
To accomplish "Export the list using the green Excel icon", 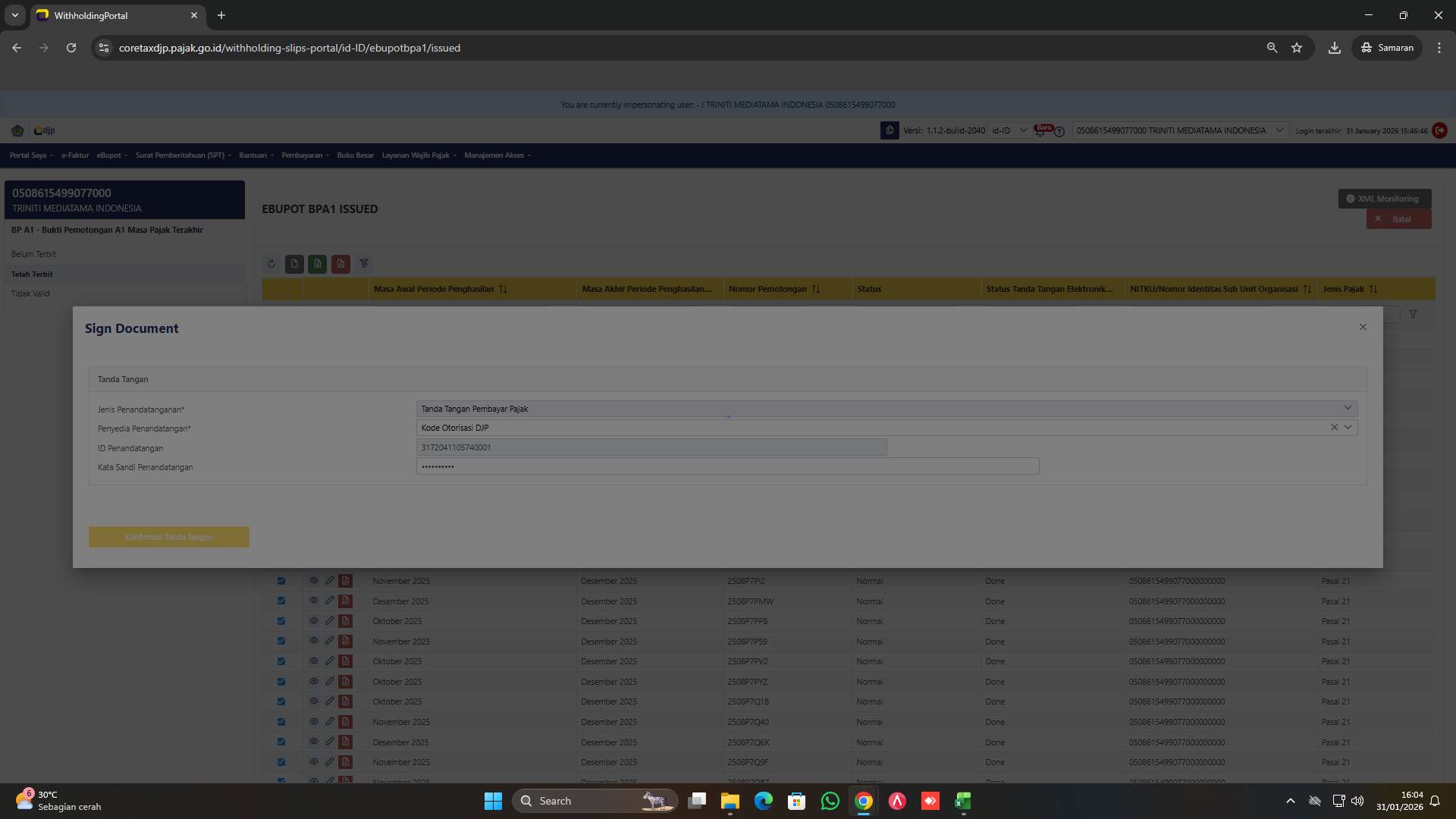I will click(317, 264).
